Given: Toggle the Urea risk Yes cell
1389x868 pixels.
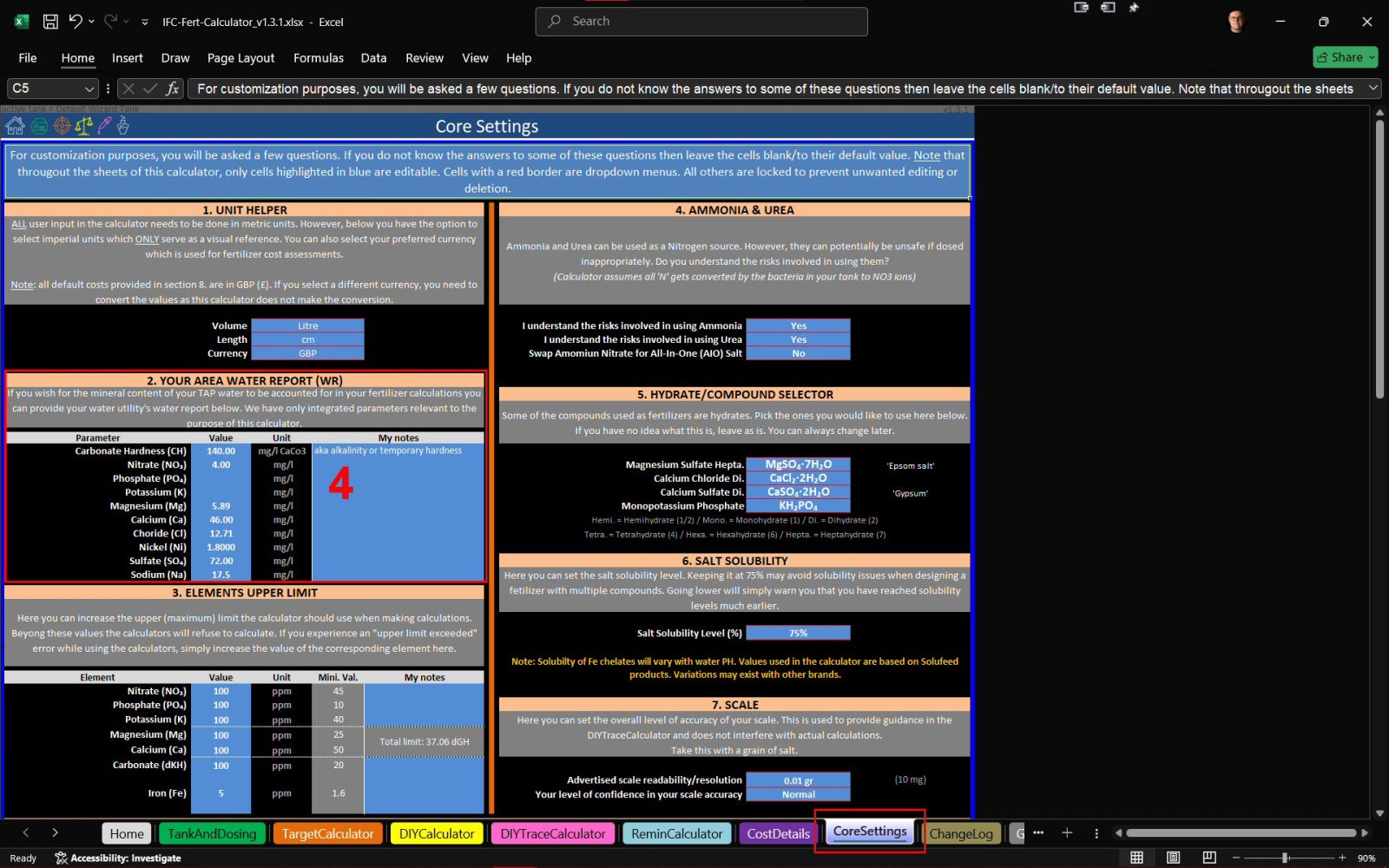Looking at the screenshot, I should click(x=798, y=340).
